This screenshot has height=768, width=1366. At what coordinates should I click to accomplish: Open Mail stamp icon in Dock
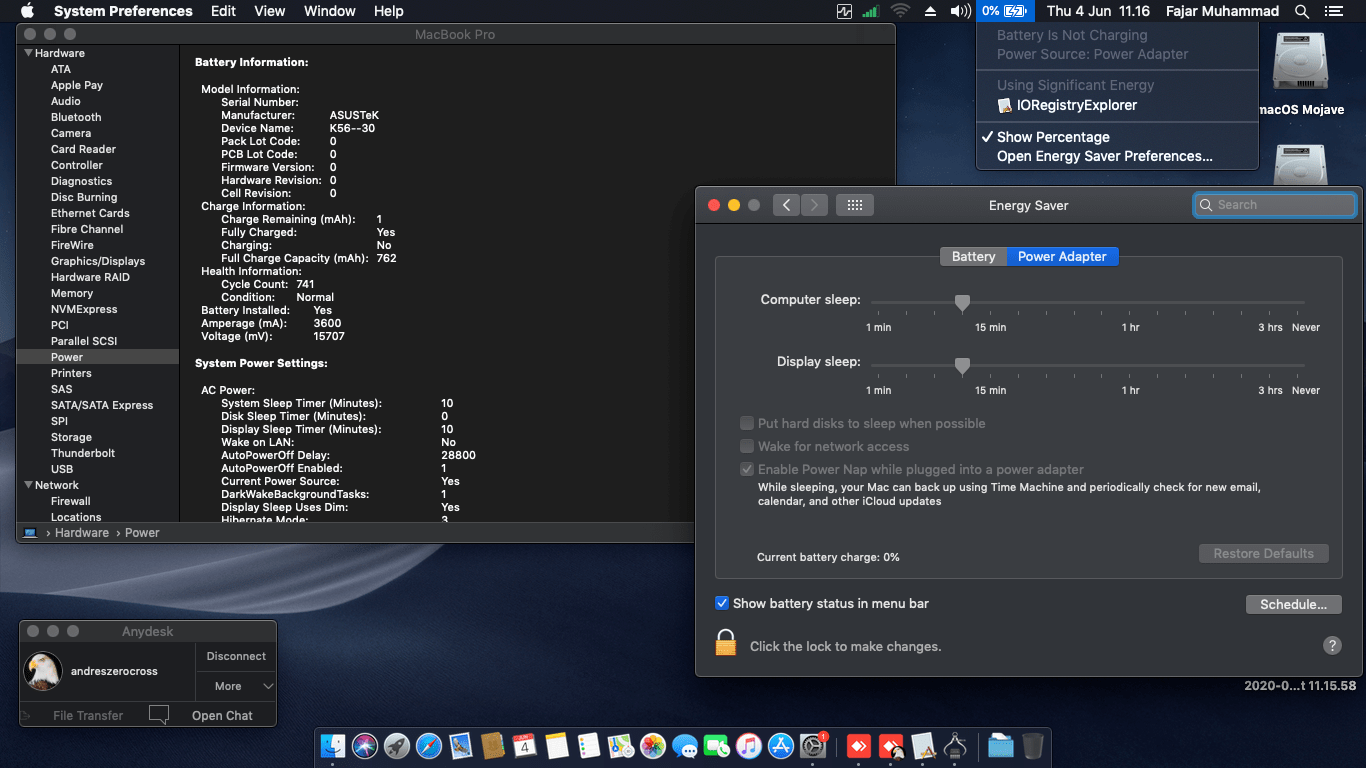coord(461,746)
